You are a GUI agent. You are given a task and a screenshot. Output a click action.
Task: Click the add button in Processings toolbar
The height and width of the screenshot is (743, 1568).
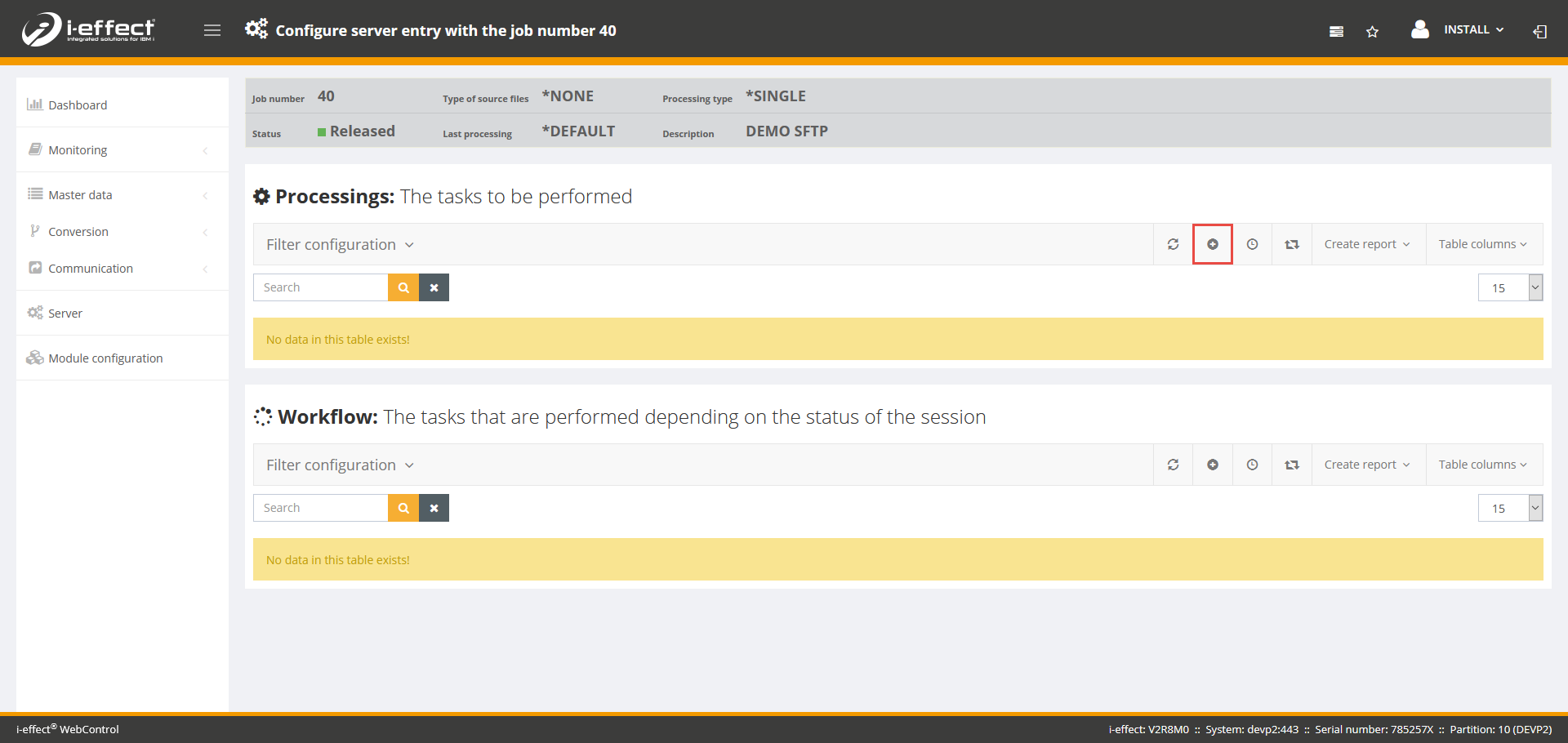pyautogui.click(x=1213, y=244)
